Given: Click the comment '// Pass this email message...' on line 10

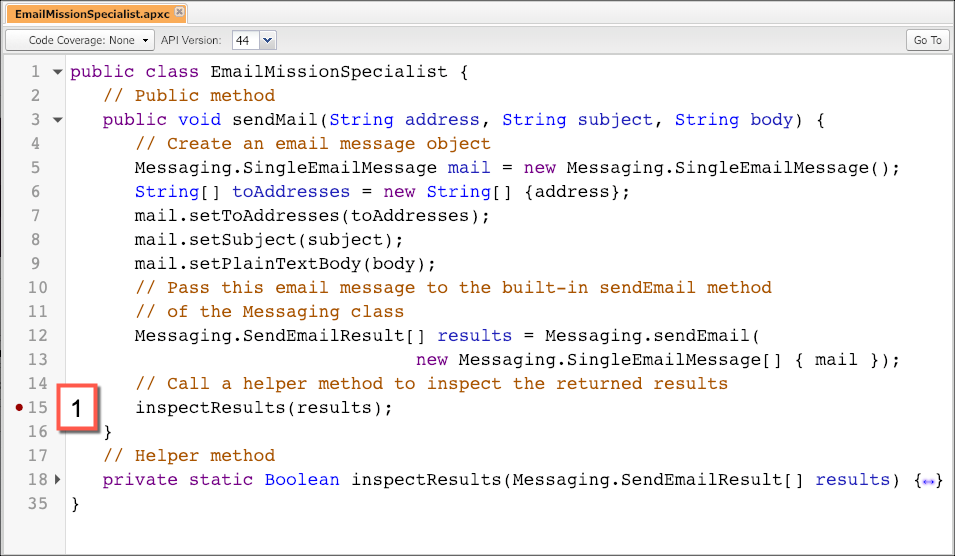Looking at the screenshot, I should (453, 288).
